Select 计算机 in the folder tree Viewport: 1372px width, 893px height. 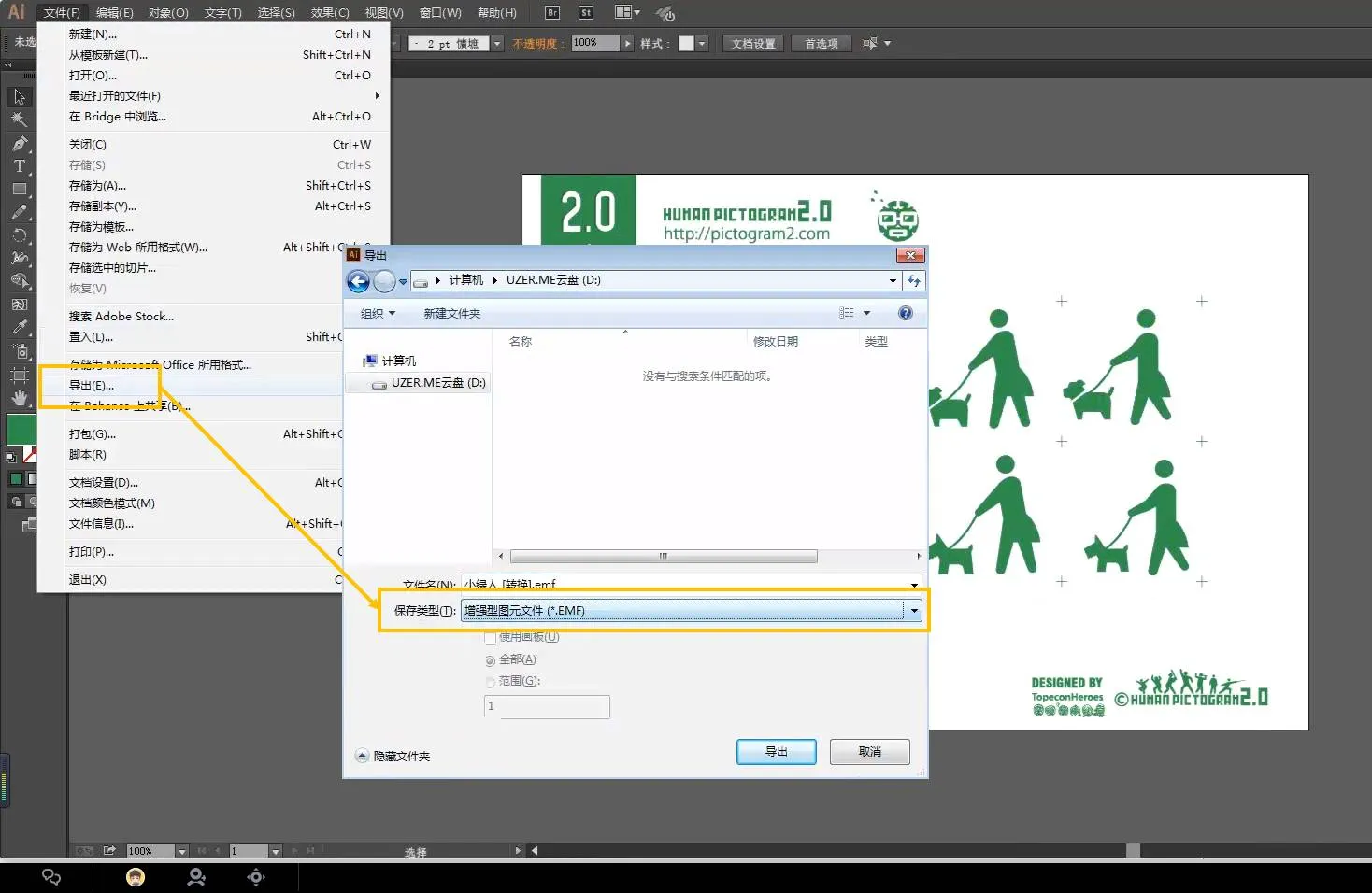click(390, 361)
